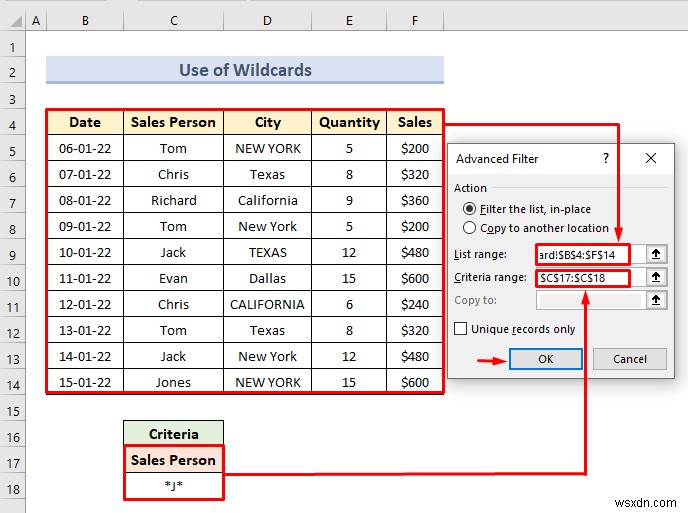Select column E header
The height and width of the screenshot is (513, 688).
[x=349, y=21]
